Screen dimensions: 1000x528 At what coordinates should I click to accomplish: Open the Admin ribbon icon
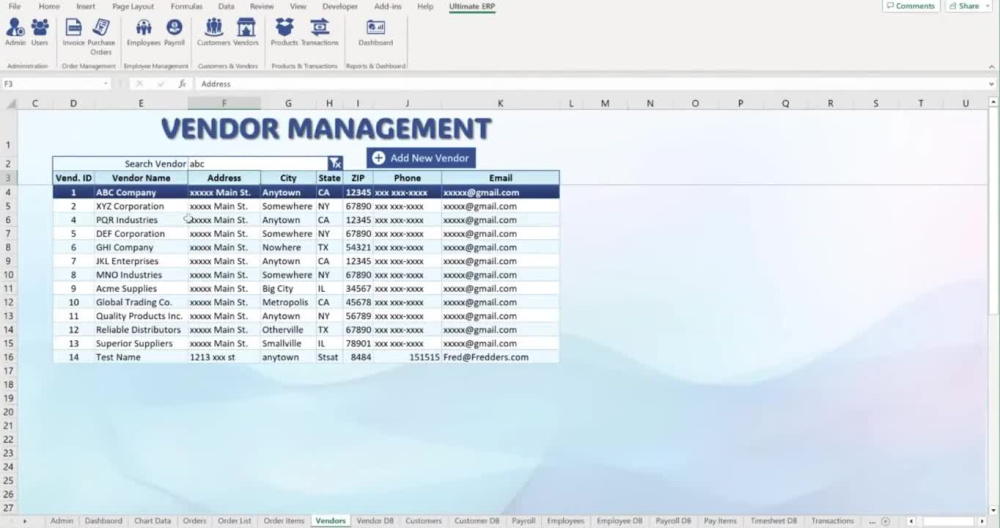tap(15, 32)
